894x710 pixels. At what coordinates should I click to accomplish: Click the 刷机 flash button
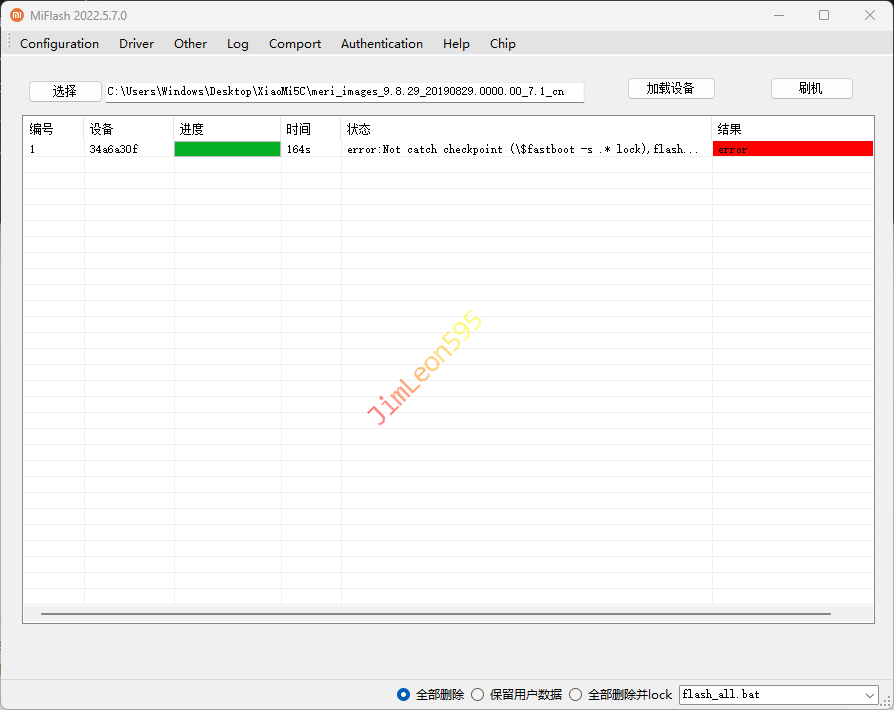pos(811,88)
